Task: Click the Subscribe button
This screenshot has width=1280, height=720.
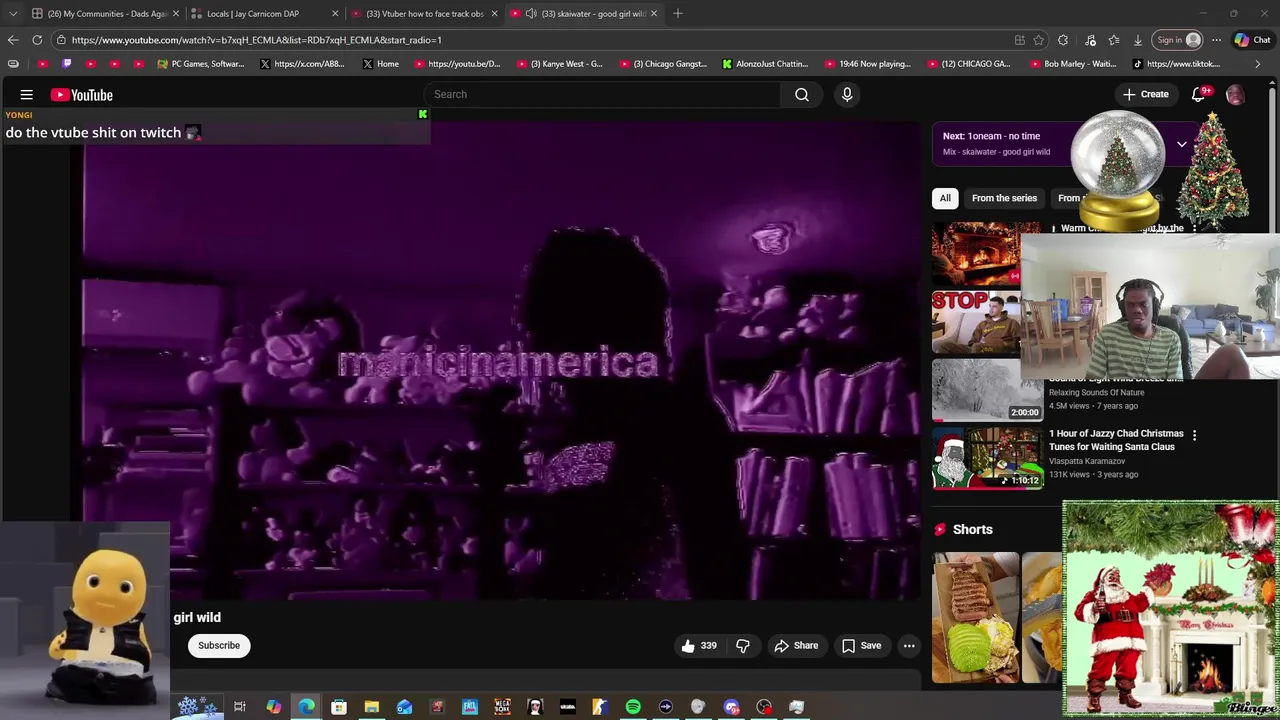Action: pyautogui.click(x=219, y=646)
